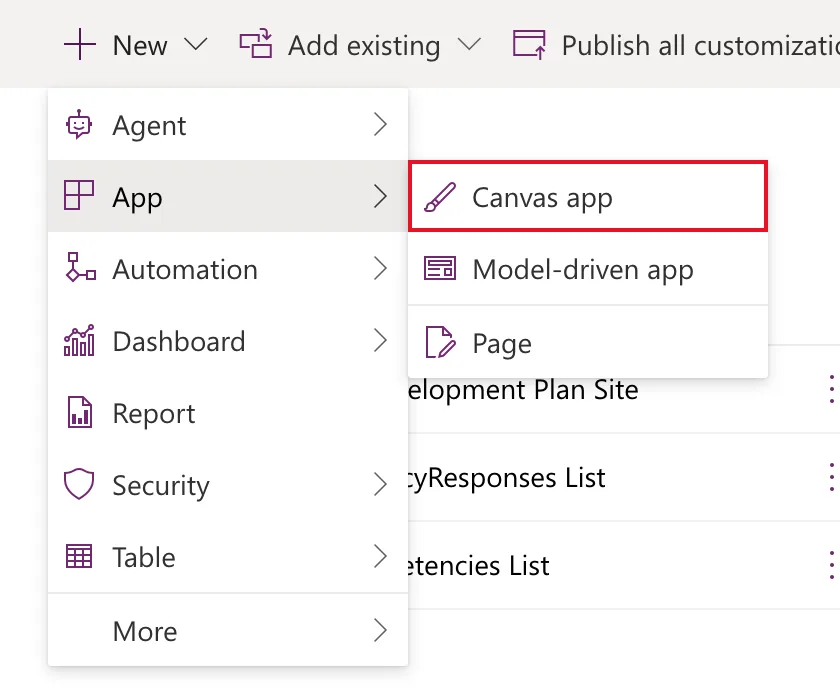Select Dashboard menu item
The width and height of the screenshot is (840, 688).
click(228, 340)
